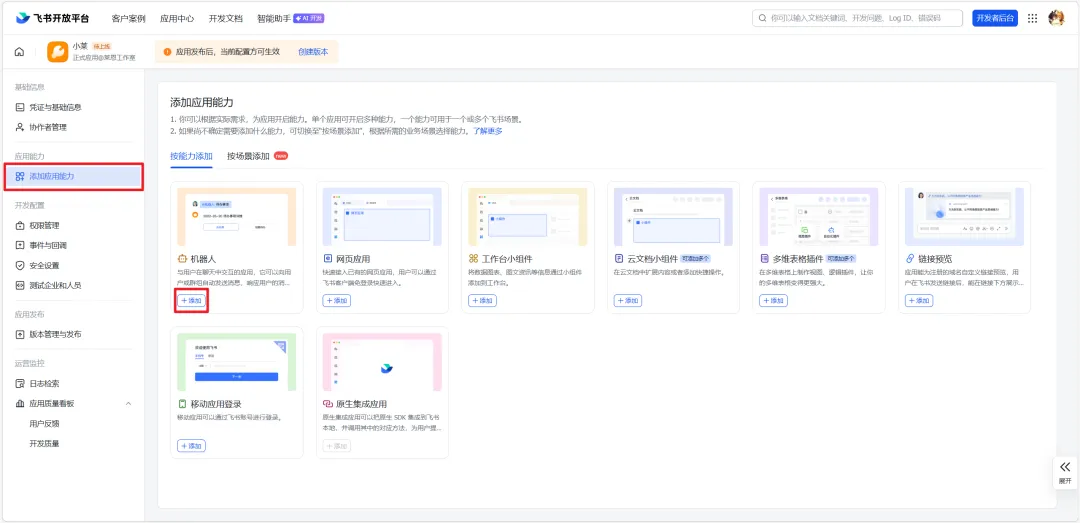Switch to 按能力添加 tab

191,156
